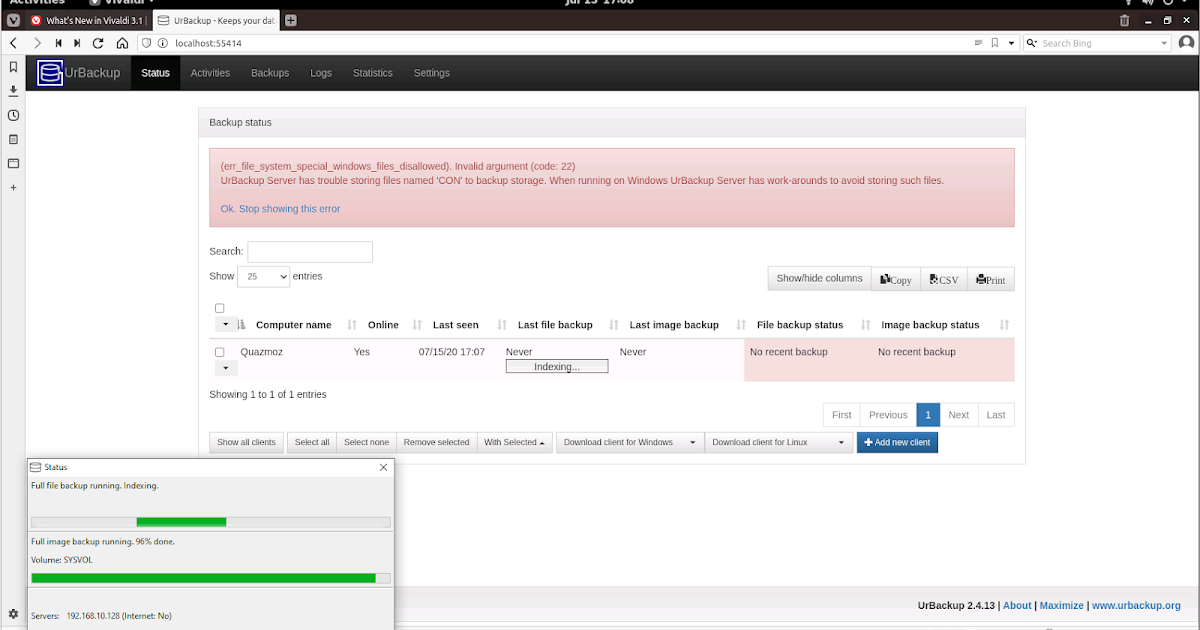Open the UrBackup Settings tab

(431, 72)
